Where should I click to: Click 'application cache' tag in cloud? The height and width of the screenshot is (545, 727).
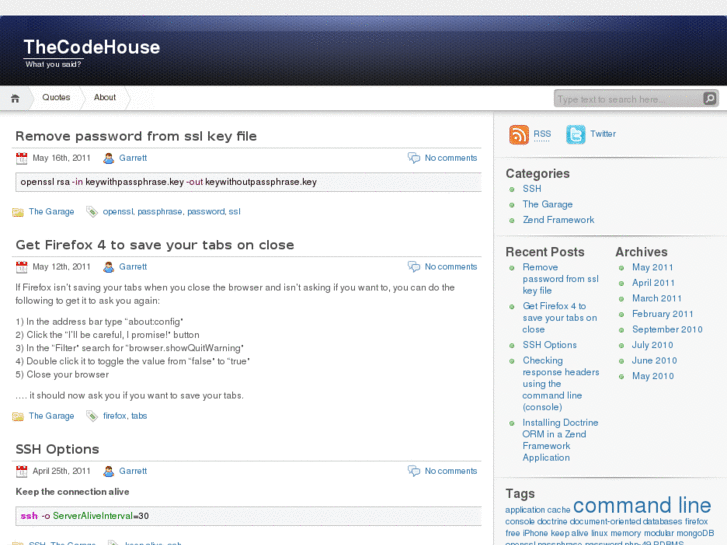point(537,510)
